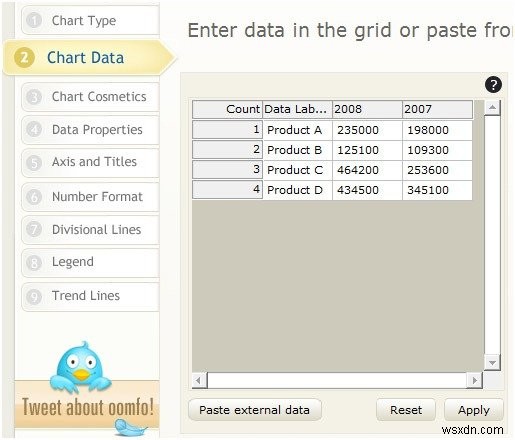
Task: Select the 2008 column header
Action: (367, 109)
